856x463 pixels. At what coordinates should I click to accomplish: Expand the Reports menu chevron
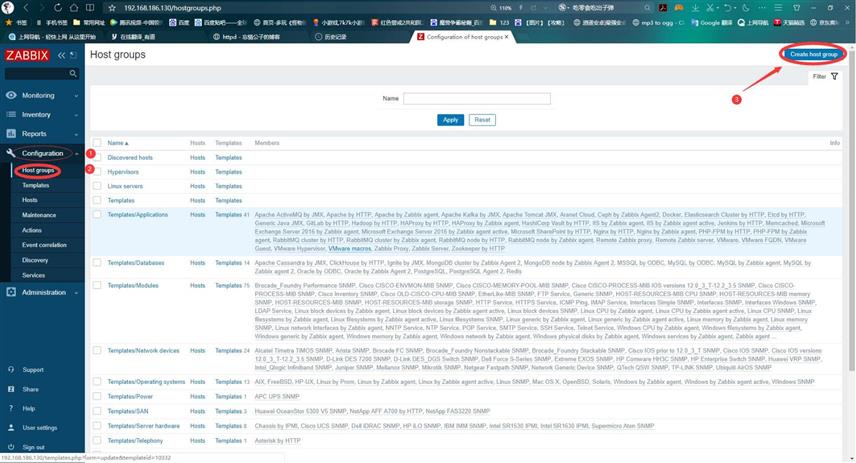(76, 134)
